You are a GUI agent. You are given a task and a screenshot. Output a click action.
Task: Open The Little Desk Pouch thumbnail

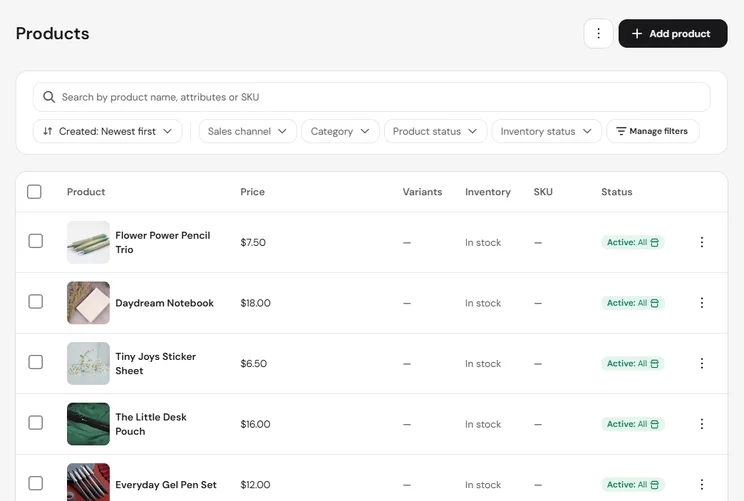coord(88,424)
